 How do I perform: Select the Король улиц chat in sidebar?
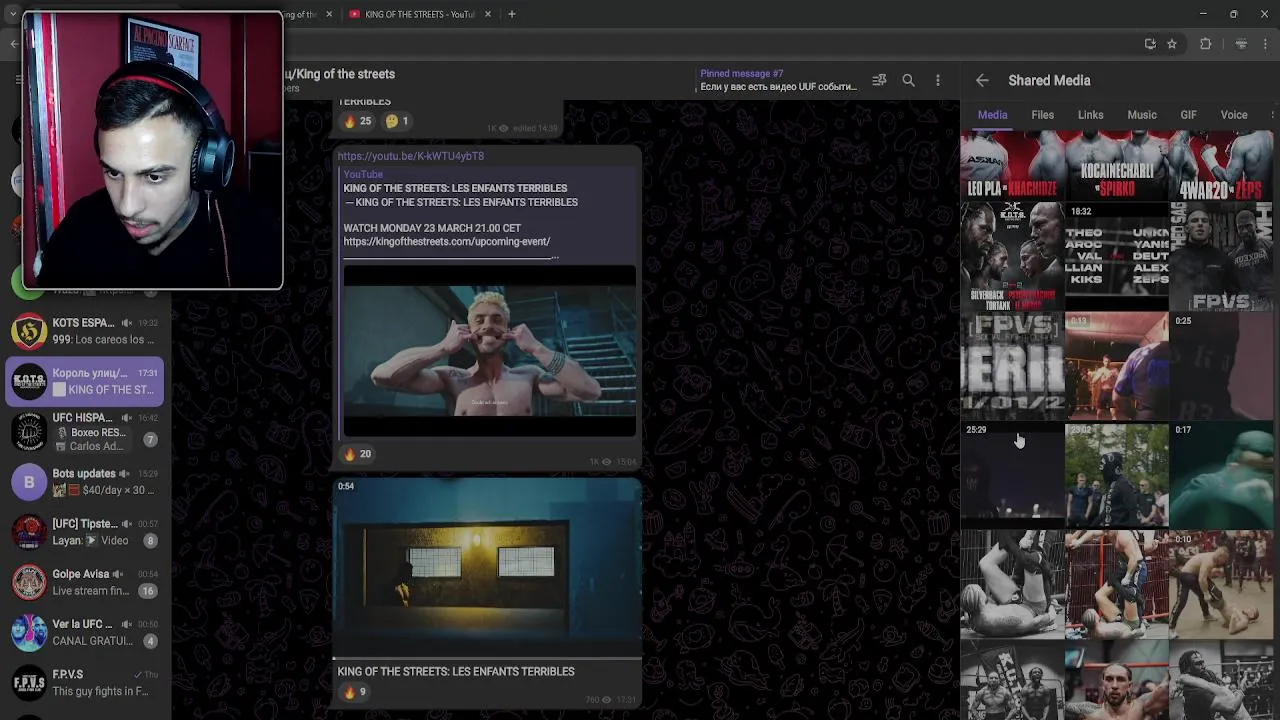85,381
